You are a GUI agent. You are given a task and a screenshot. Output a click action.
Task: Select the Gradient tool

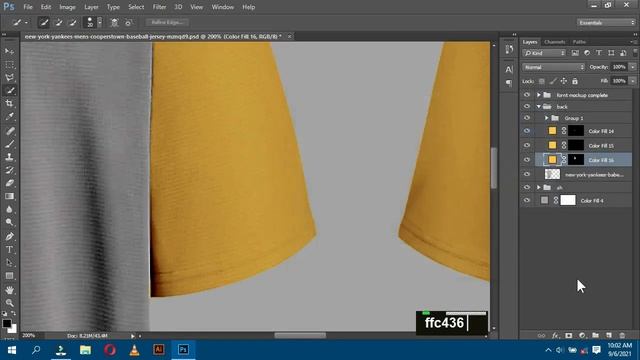pos(9,196)
